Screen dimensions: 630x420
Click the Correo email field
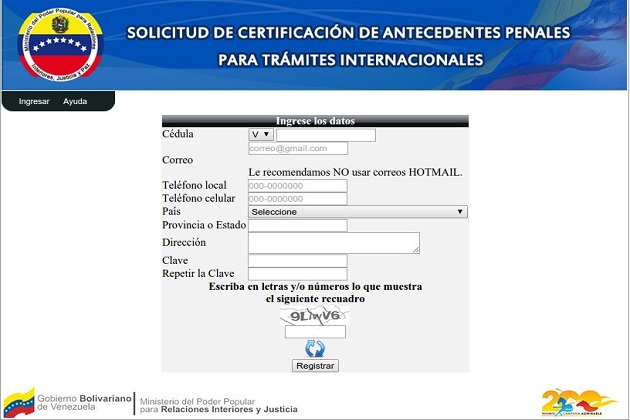297,148
